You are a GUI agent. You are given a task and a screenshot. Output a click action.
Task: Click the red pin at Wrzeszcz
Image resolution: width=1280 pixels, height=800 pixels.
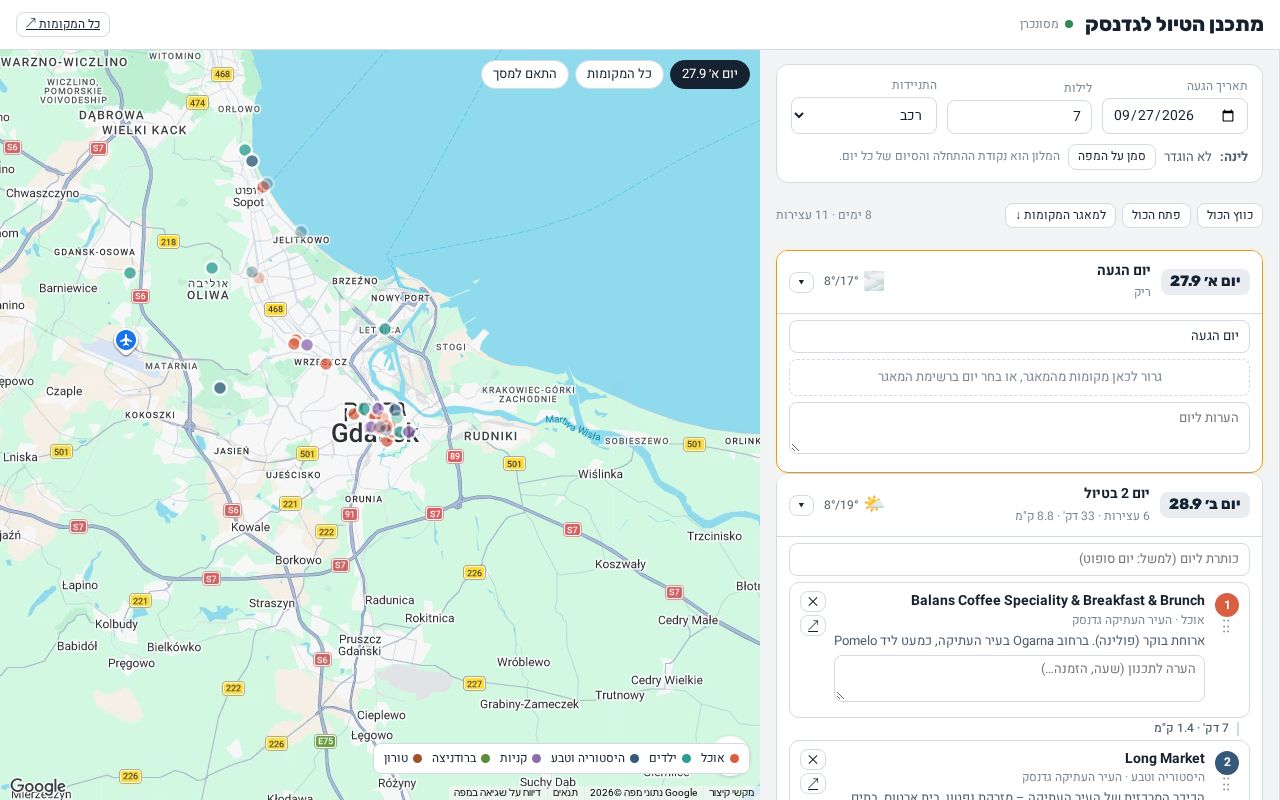coord(326,363)
